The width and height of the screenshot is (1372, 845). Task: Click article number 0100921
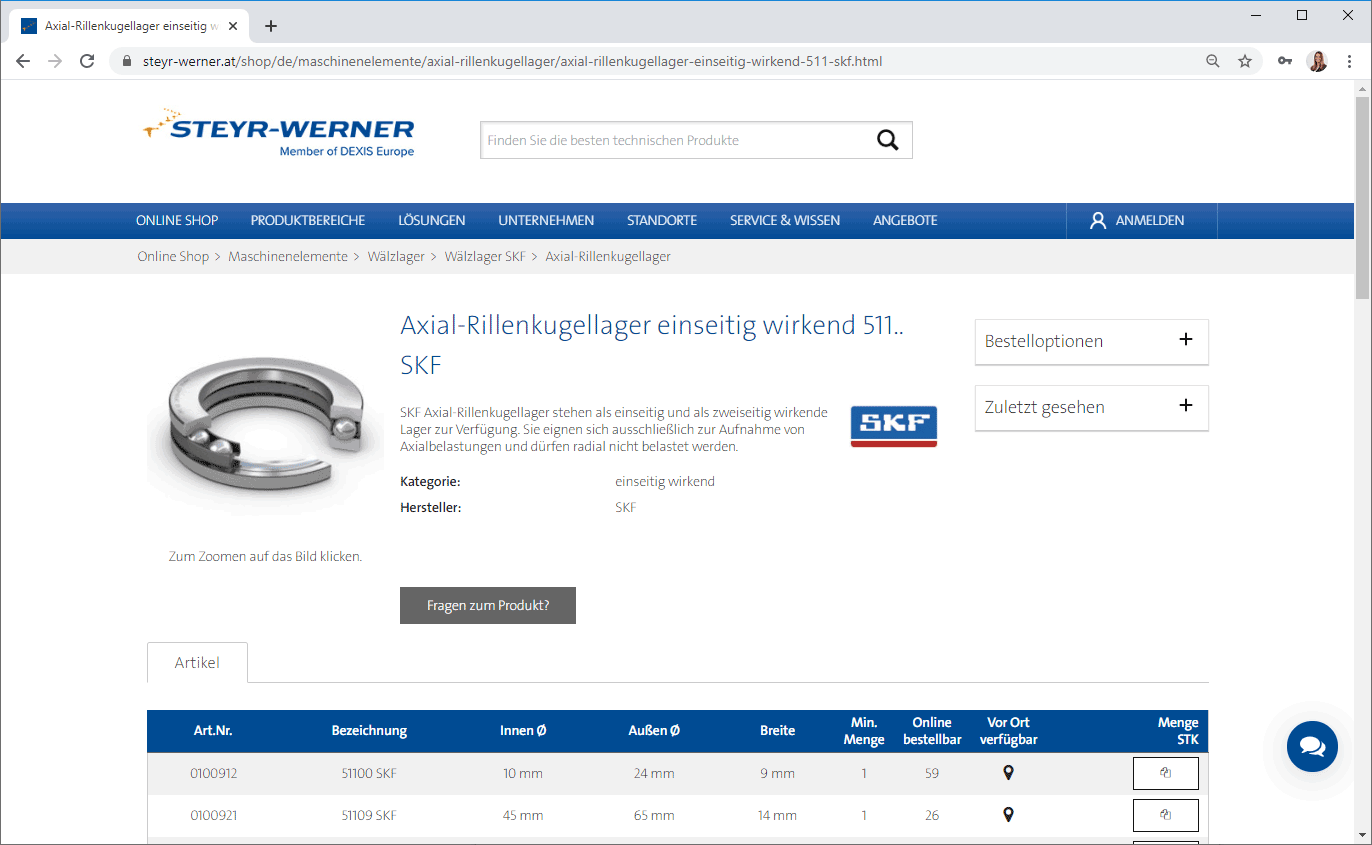coord(214,815)
